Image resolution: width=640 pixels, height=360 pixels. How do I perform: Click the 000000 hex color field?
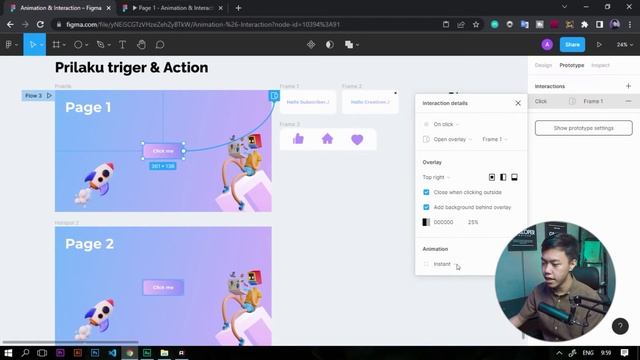click(443, 222)
